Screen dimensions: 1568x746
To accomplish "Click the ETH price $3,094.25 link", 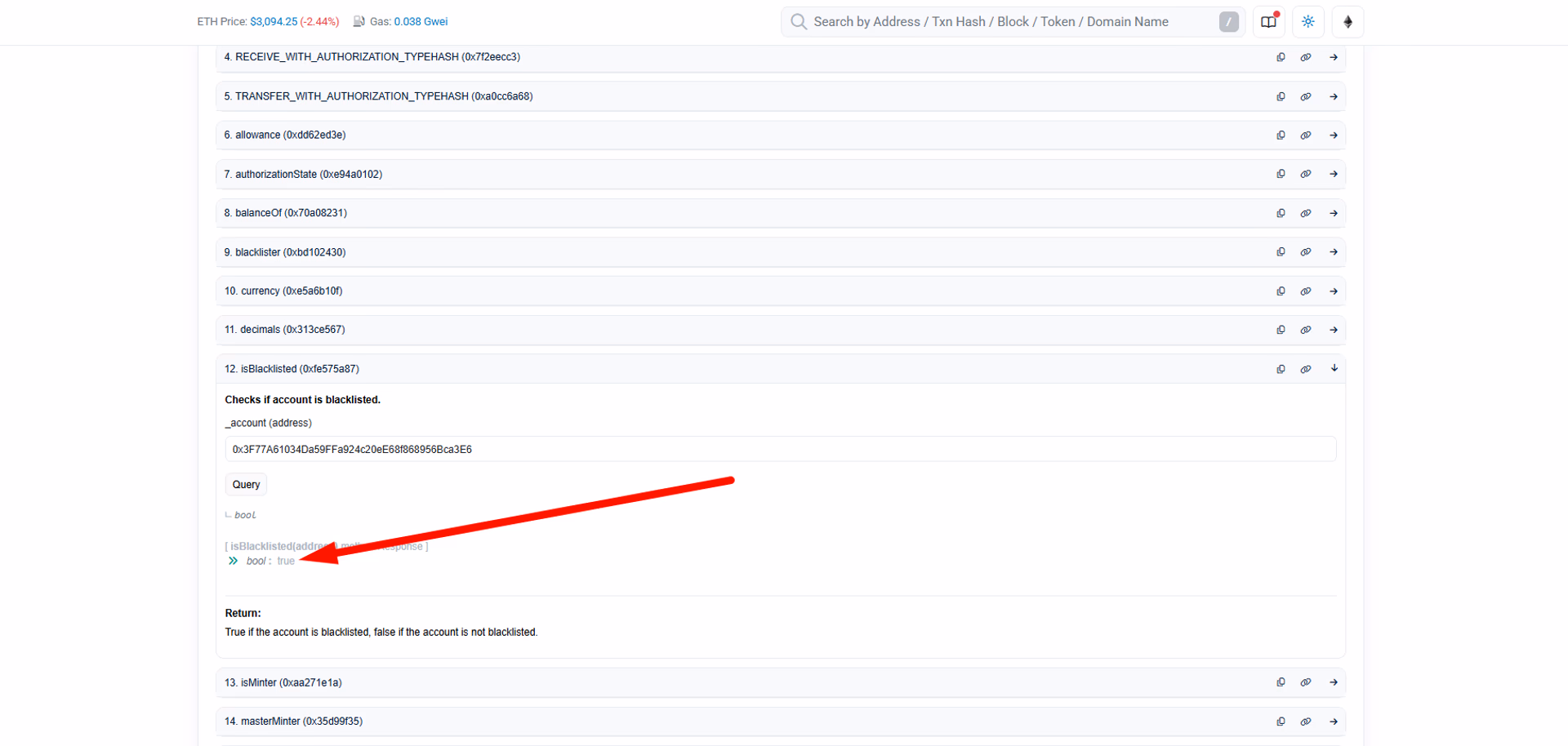I will tap(274, 22).
